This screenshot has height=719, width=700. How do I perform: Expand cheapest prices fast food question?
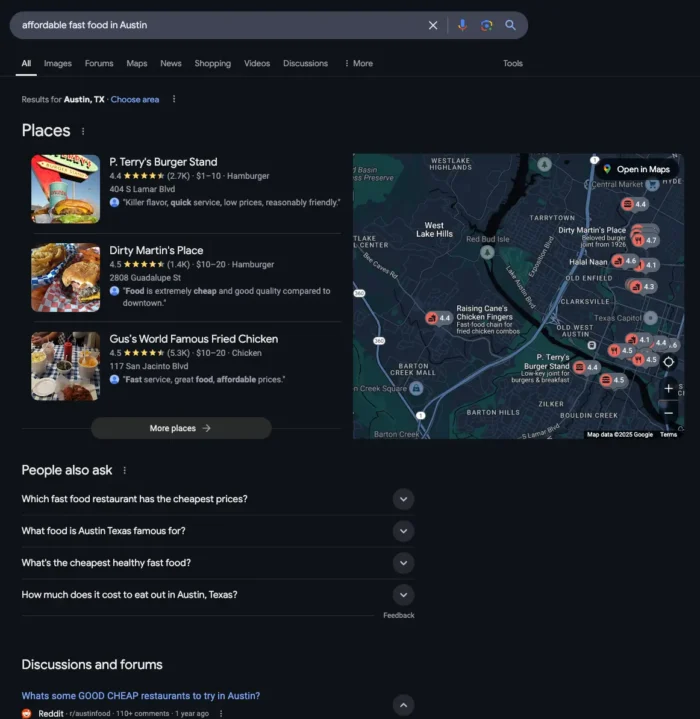click(403, 499)
